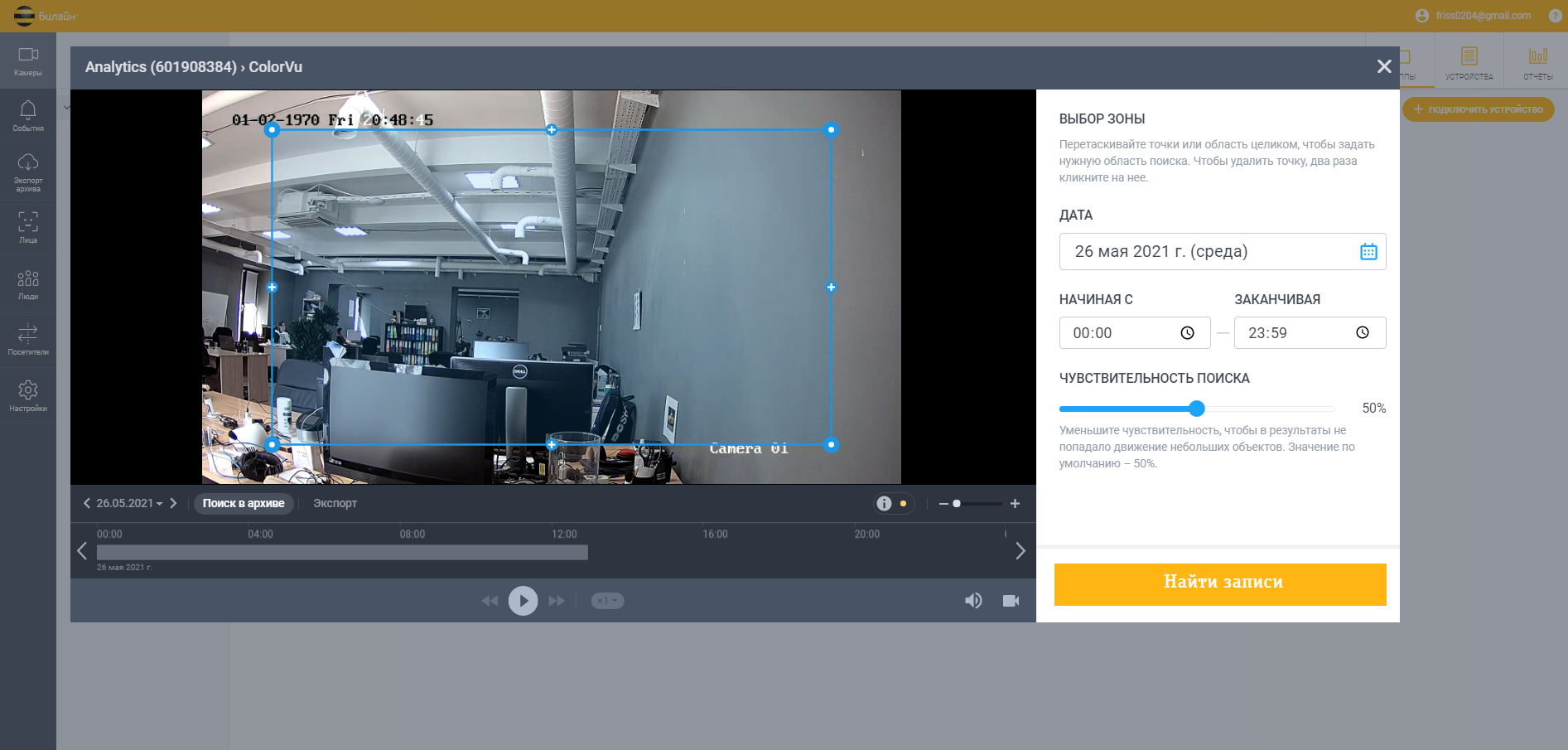Zoom out timeline with minus
This screenshot has height=750, width=1568.
pyautogui.click(x=943, y=504)
